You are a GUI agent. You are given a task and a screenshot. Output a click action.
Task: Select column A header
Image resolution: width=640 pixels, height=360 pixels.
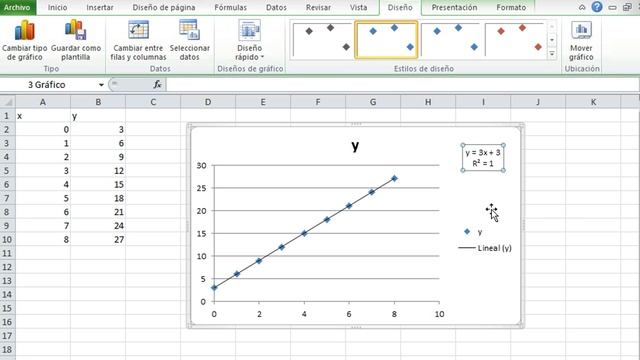[43, 102]
